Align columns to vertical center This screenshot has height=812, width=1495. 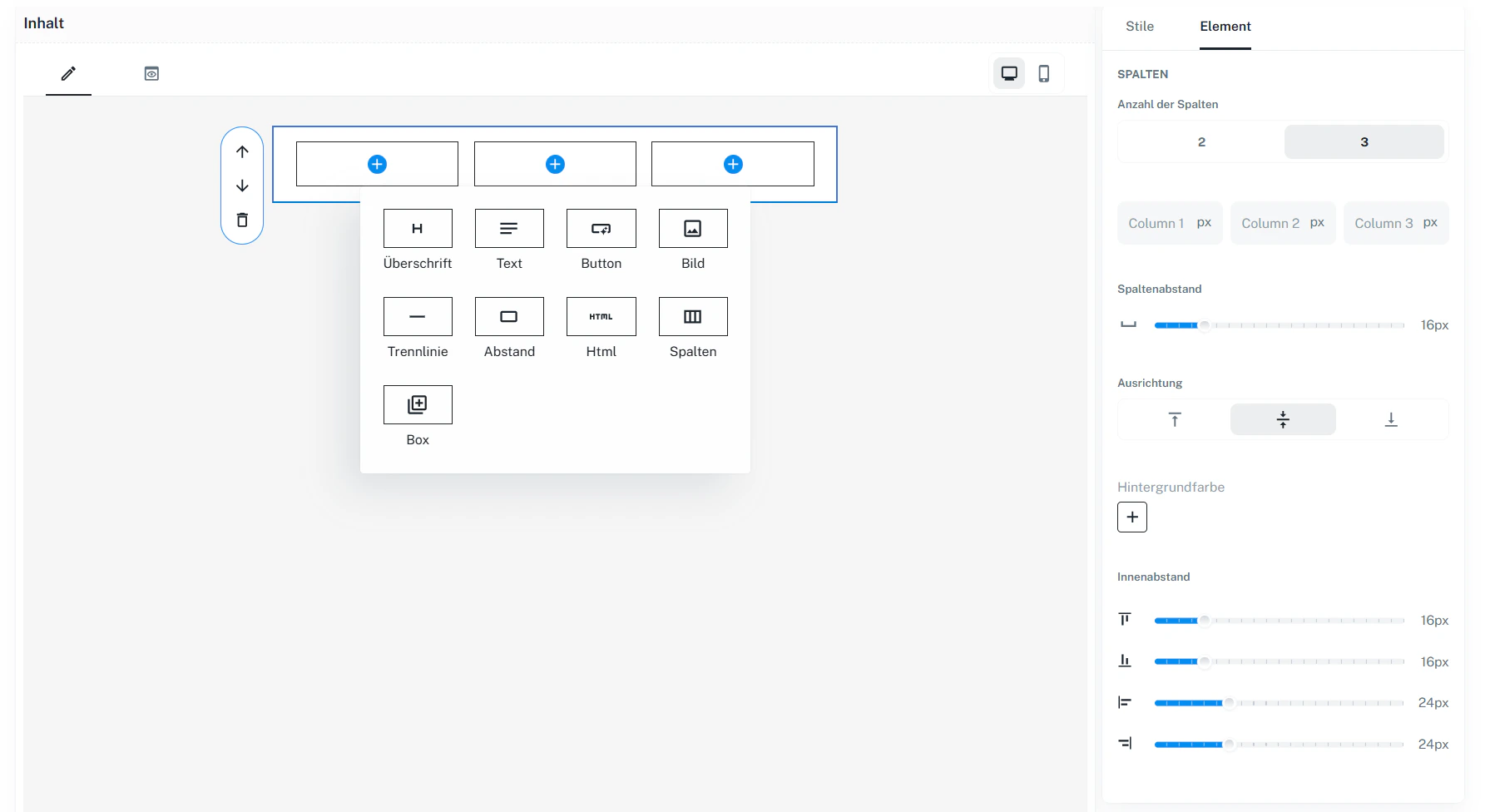[1283, 419]
